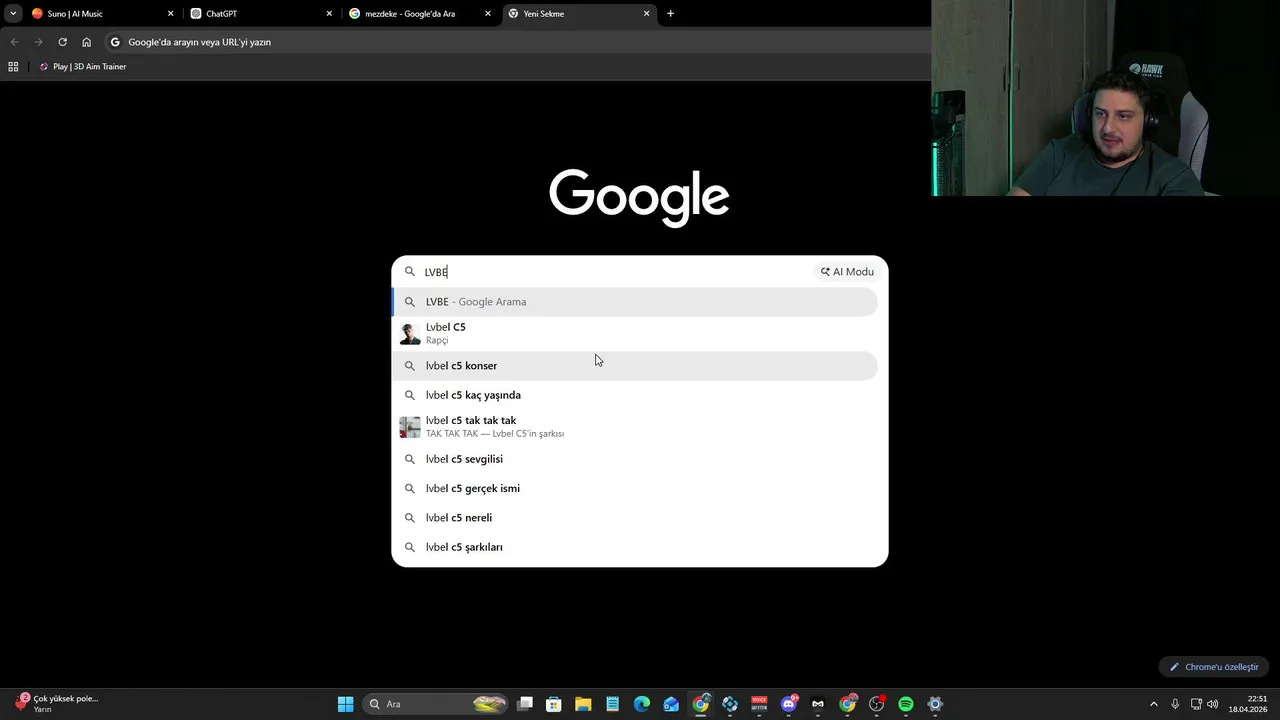This screenshot has width=1280, height=720.
Task: Open Outlook from the taskbar
Action: point(671,704)
